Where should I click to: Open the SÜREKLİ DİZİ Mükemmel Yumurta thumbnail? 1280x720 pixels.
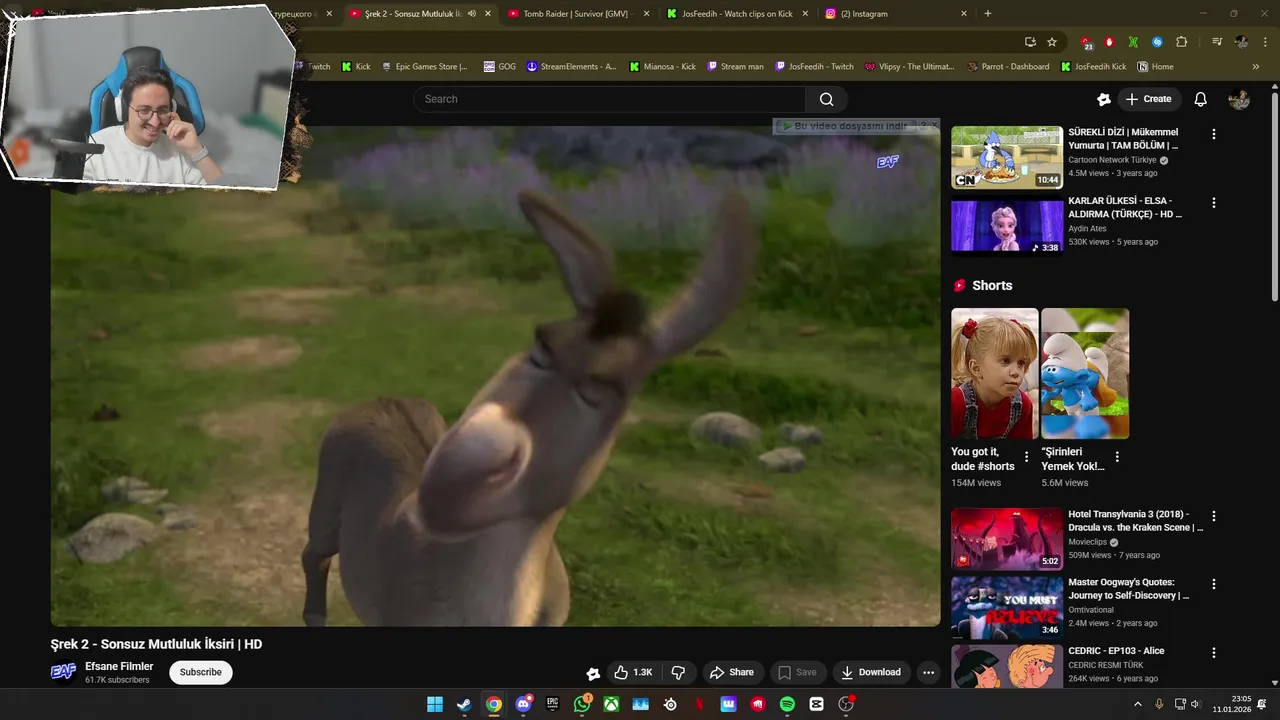coord(1007,157)
